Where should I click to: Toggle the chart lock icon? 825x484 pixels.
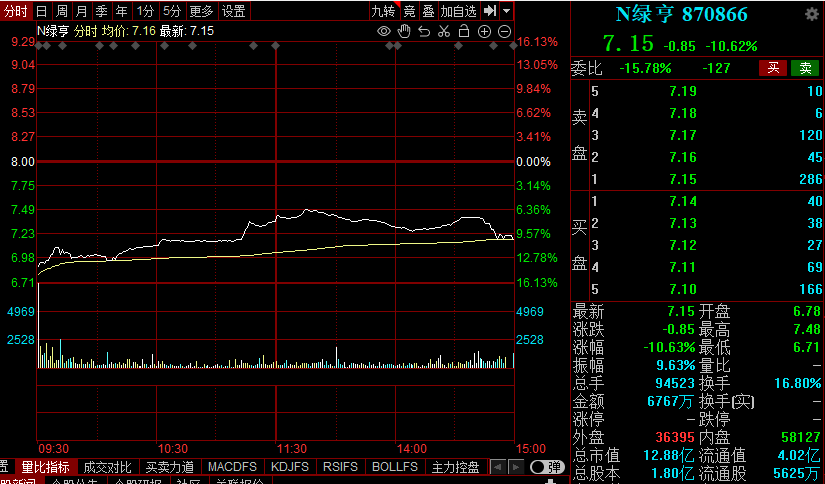(x=464, y=32)
